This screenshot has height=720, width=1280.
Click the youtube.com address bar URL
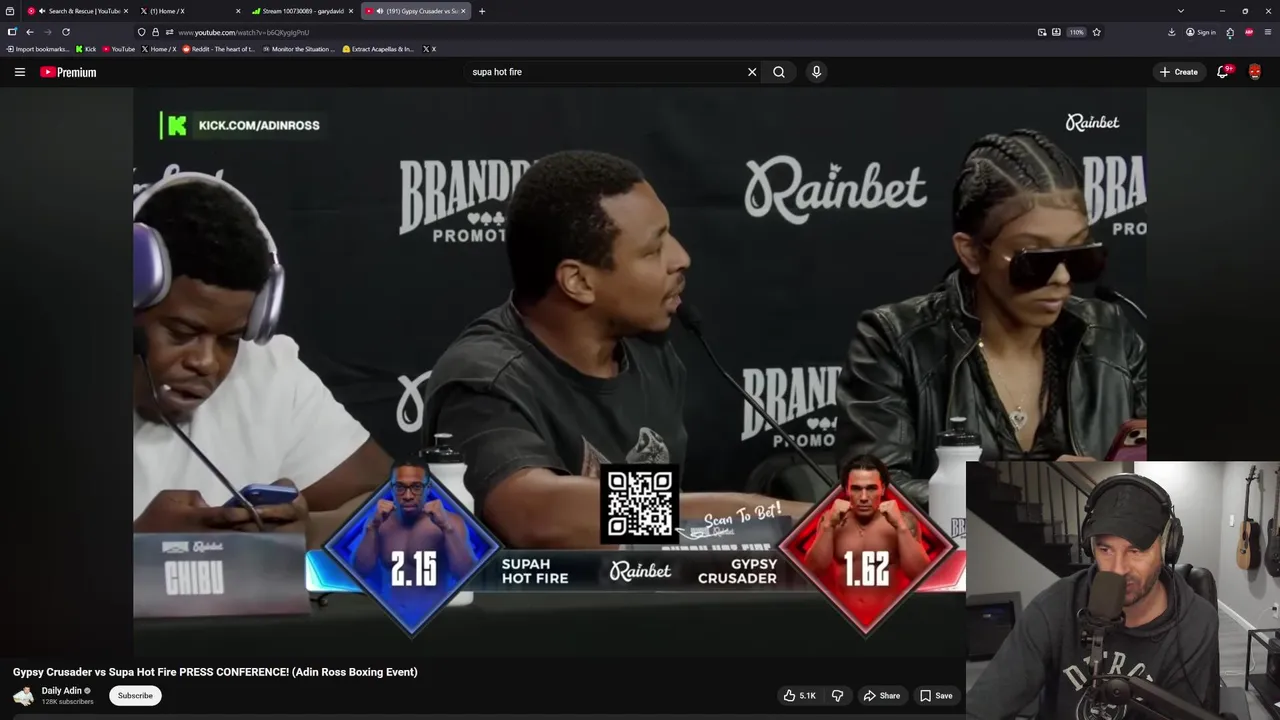click(244, 32)
